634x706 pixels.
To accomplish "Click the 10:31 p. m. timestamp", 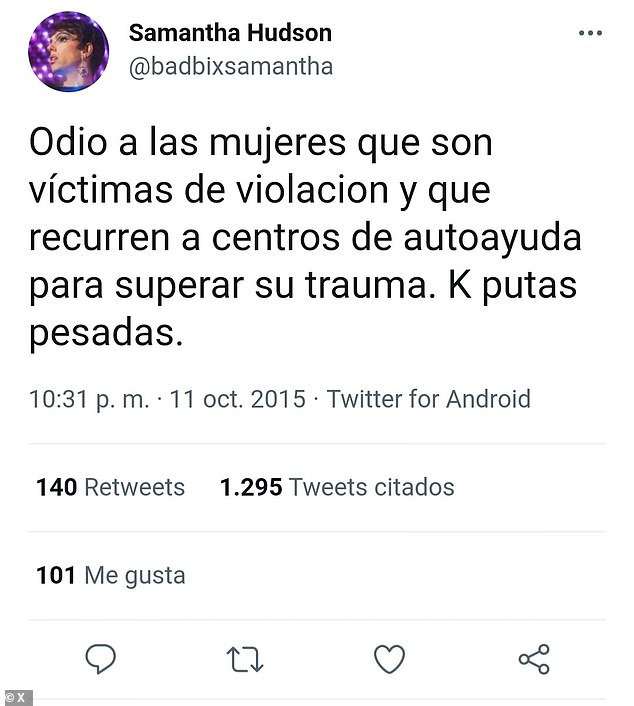I will pyautogui.click(x=89, y=399).
